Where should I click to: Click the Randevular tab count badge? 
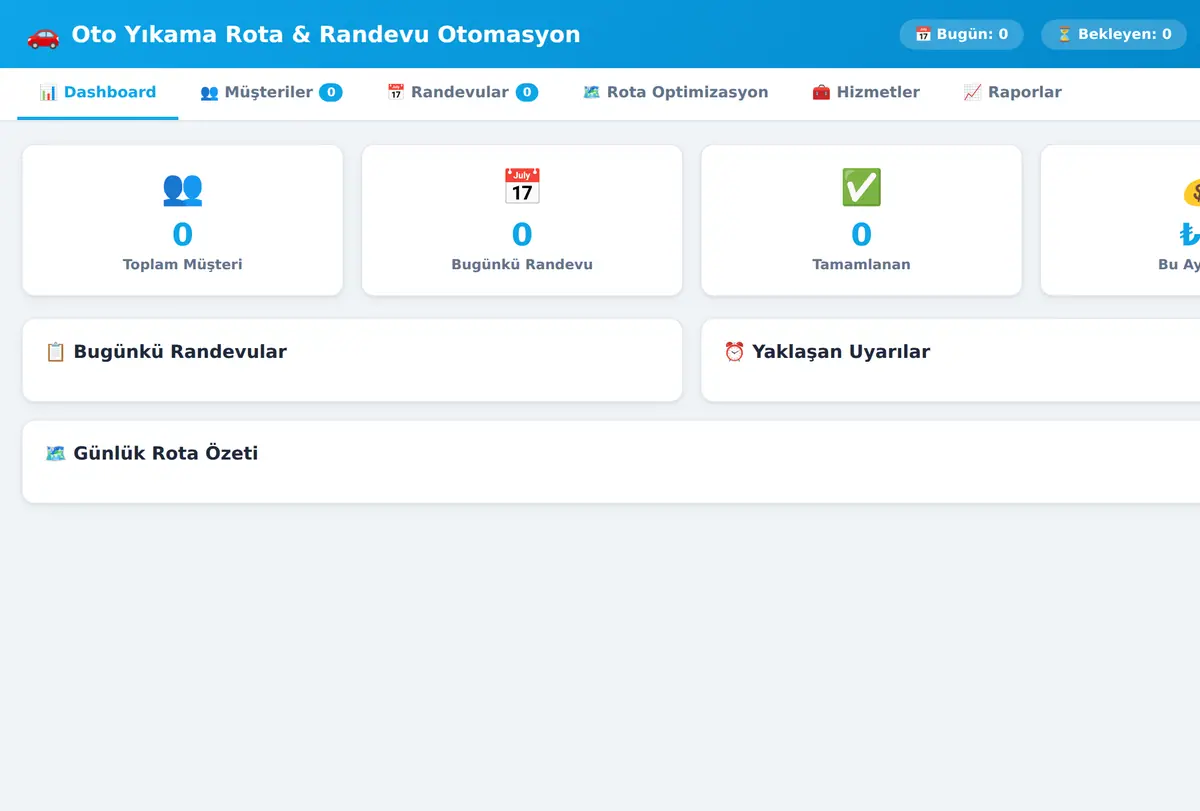pos(527,92)
